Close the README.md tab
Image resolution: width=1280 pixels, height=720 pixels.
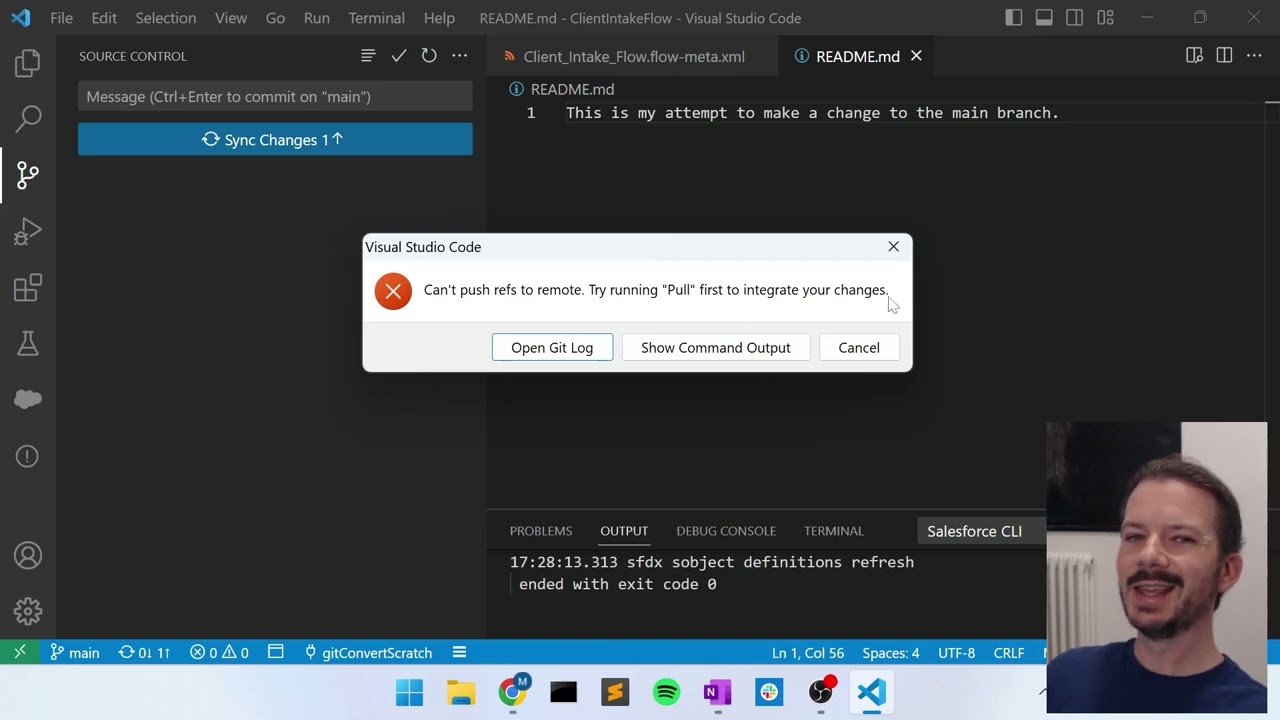[x=916, y=56]
